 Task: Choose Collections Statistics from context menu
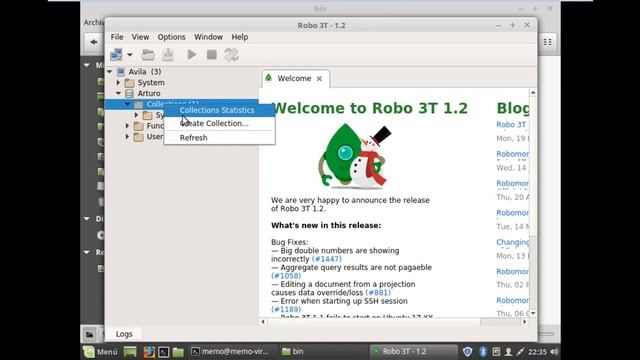point(220,110)
